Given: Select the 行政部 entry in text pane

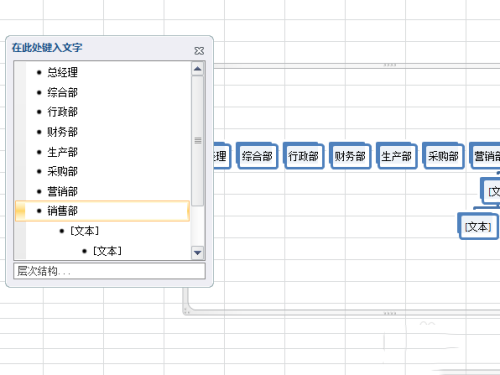Looking at the screenshot, I should click(x=62, y=112).
